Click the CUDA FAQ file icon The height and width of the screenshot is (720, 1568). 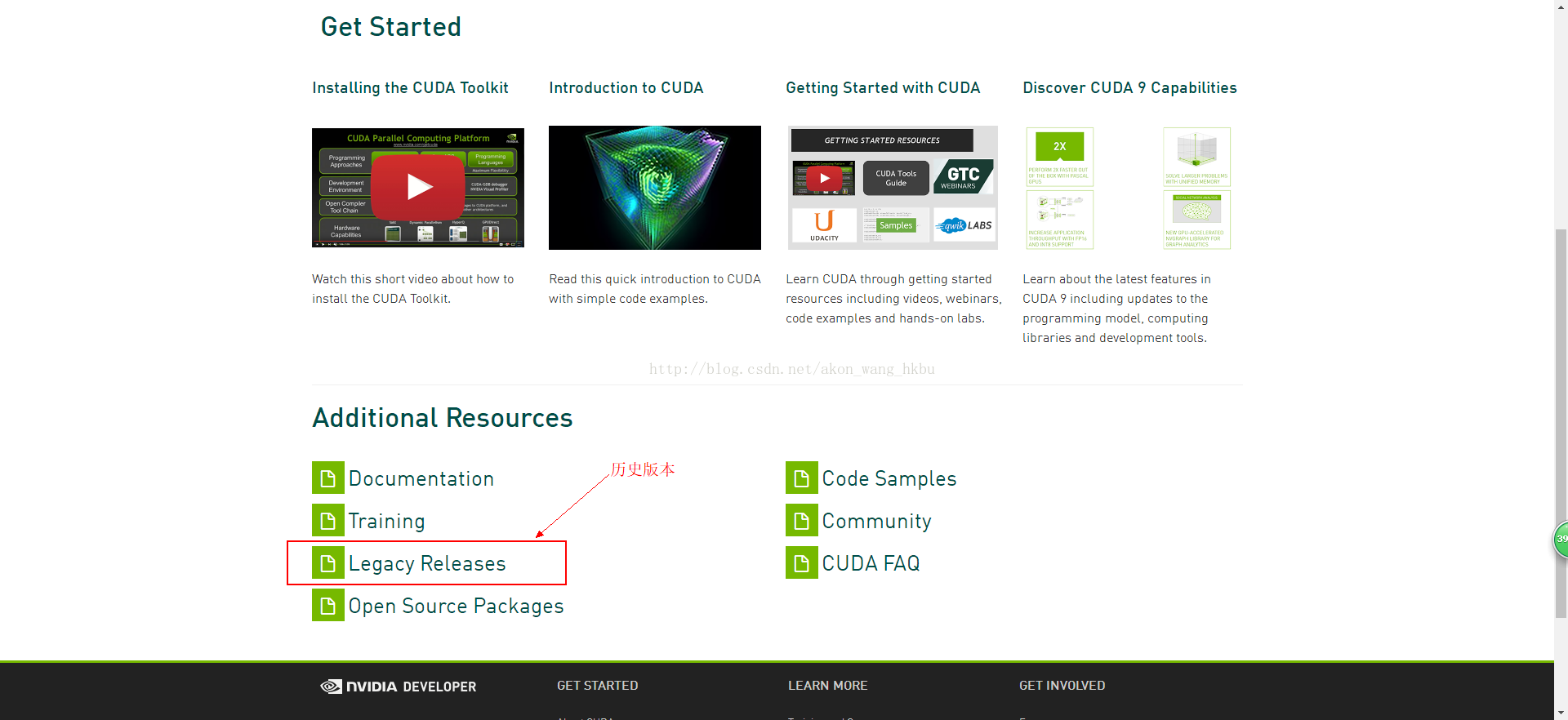(x=801, y=562)
